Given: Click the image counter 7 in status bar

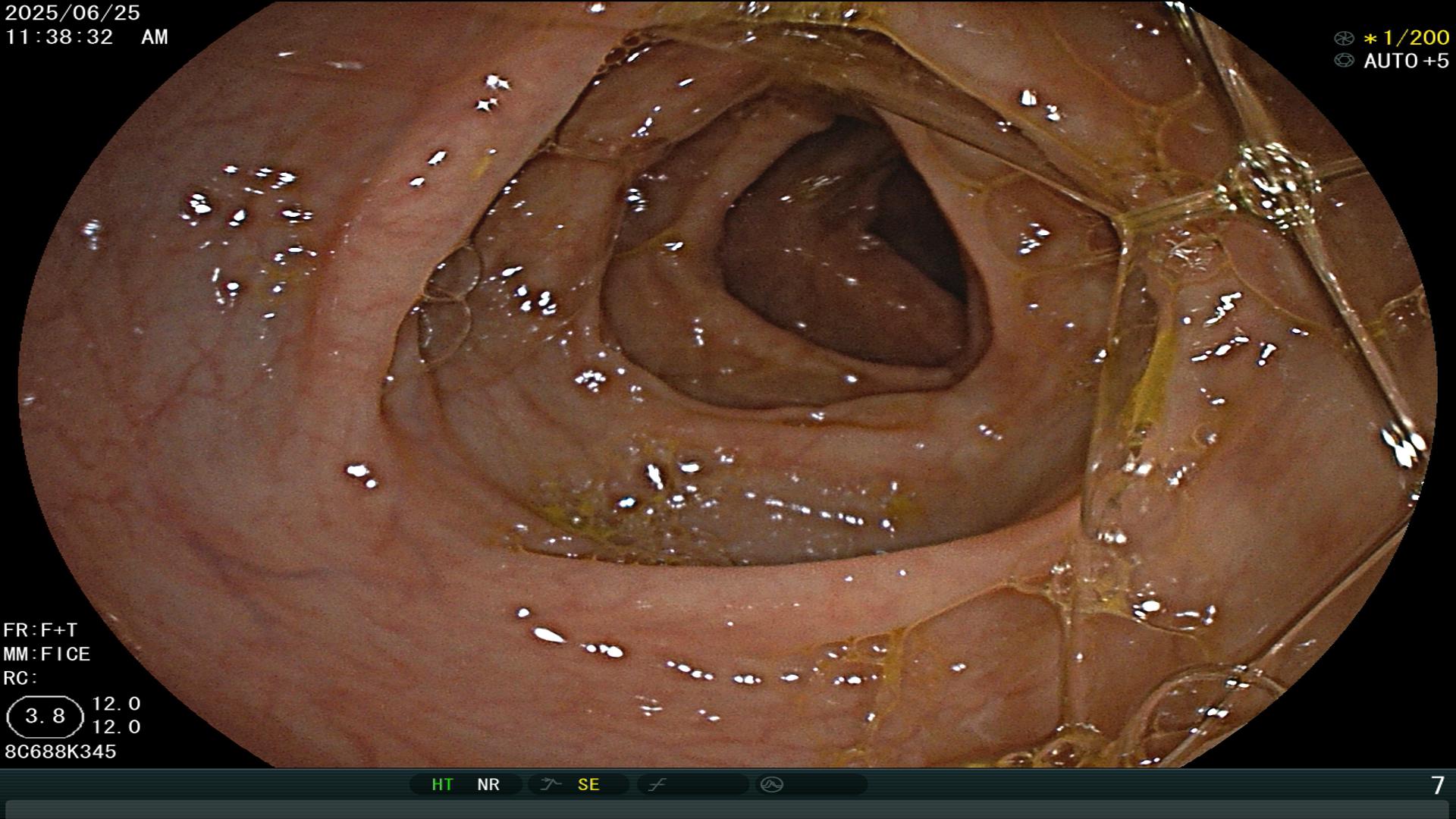Looking at the screenshot, I should (x=1437, y=786).
